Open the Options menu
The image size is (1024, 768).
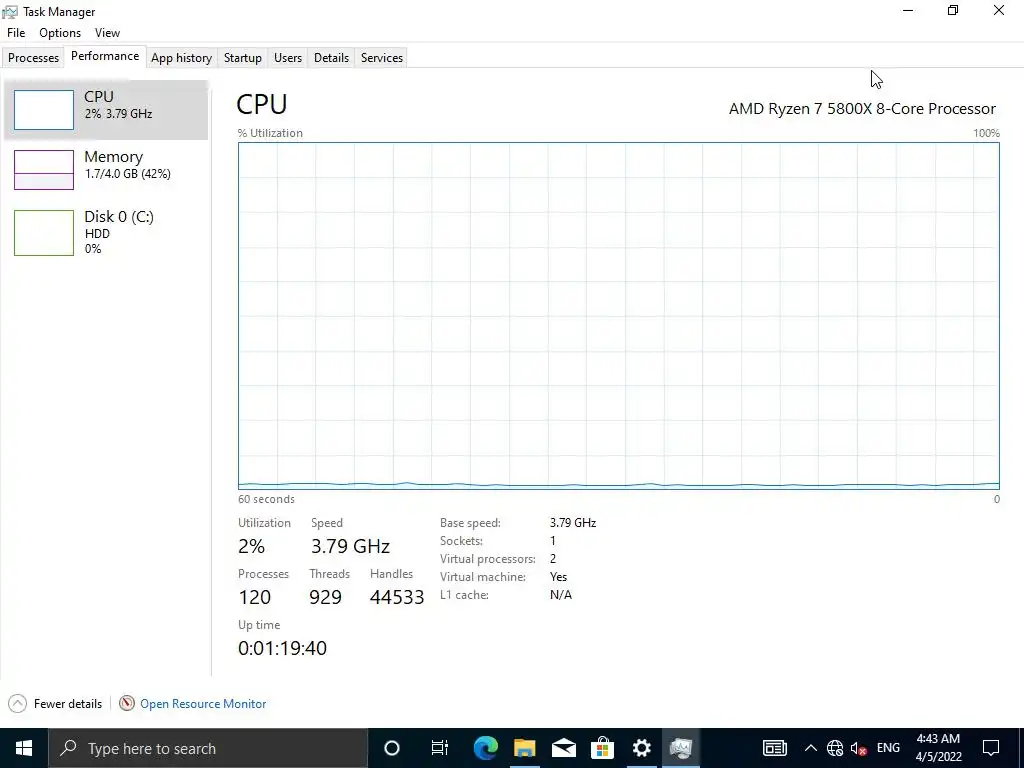(60, 33)
